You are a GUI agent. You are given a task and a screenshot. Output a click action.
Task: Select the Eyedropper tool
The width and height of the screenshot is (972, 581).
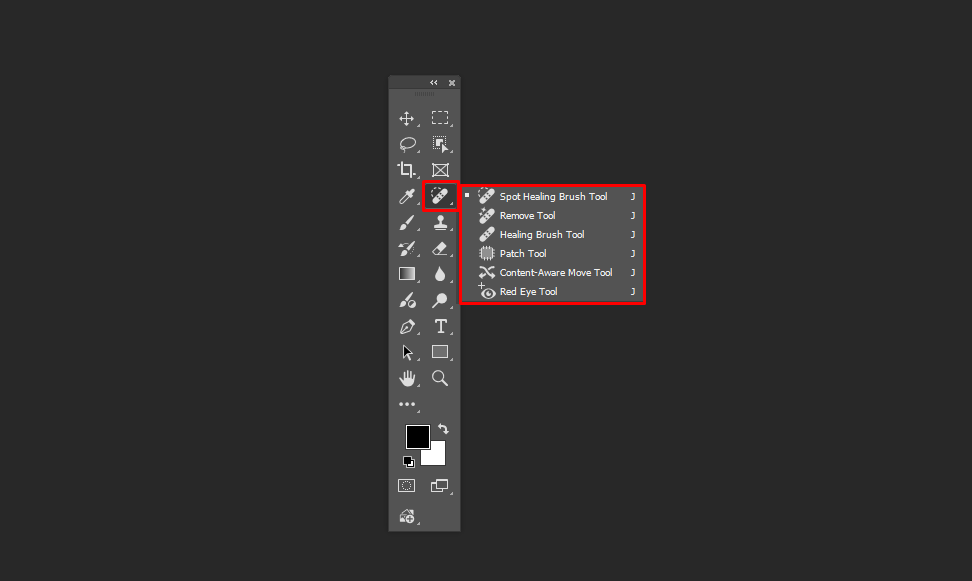[407, 197]
